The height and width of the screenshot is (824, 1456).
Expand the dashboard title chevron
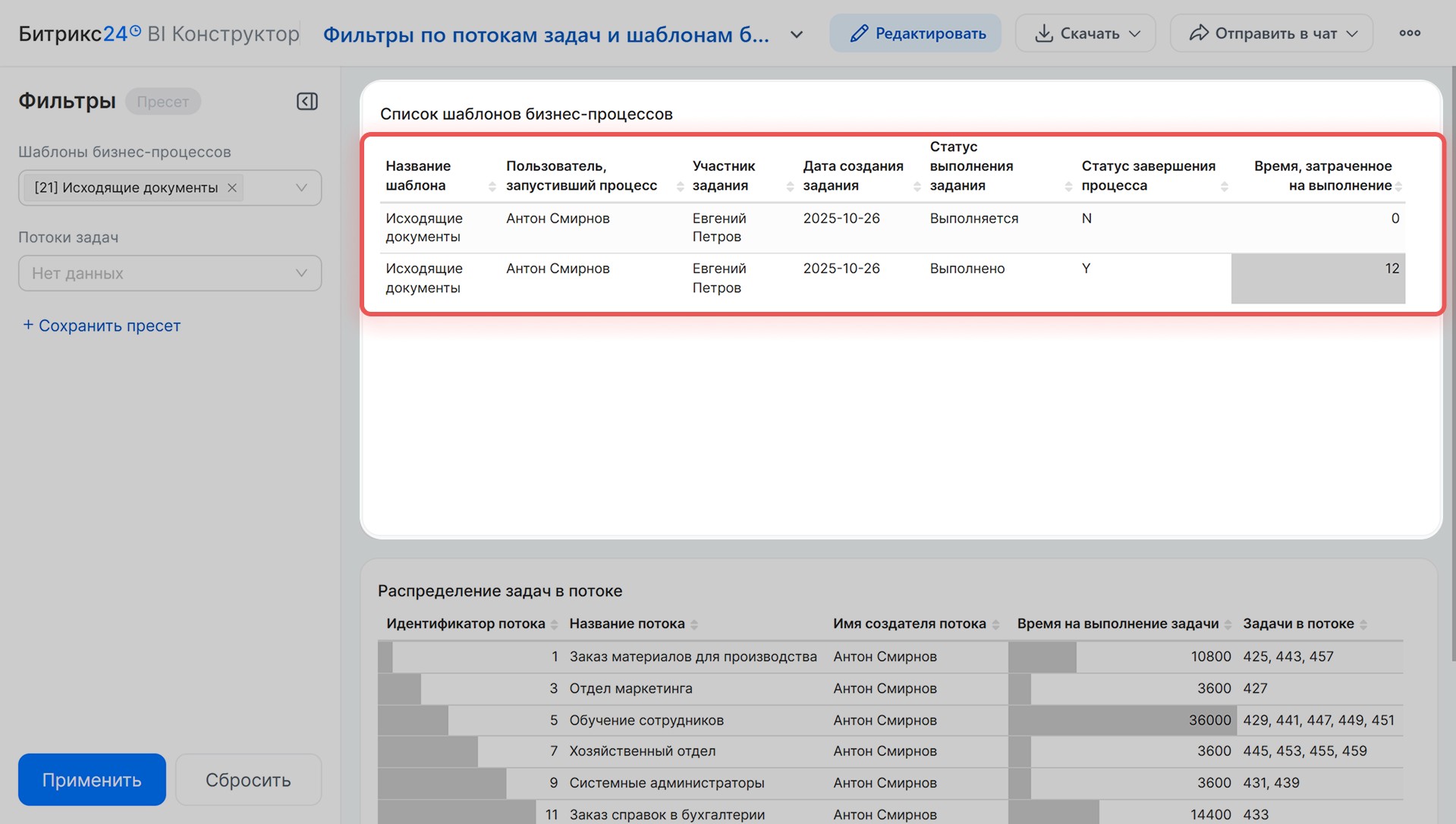click(x=796, y=35)
